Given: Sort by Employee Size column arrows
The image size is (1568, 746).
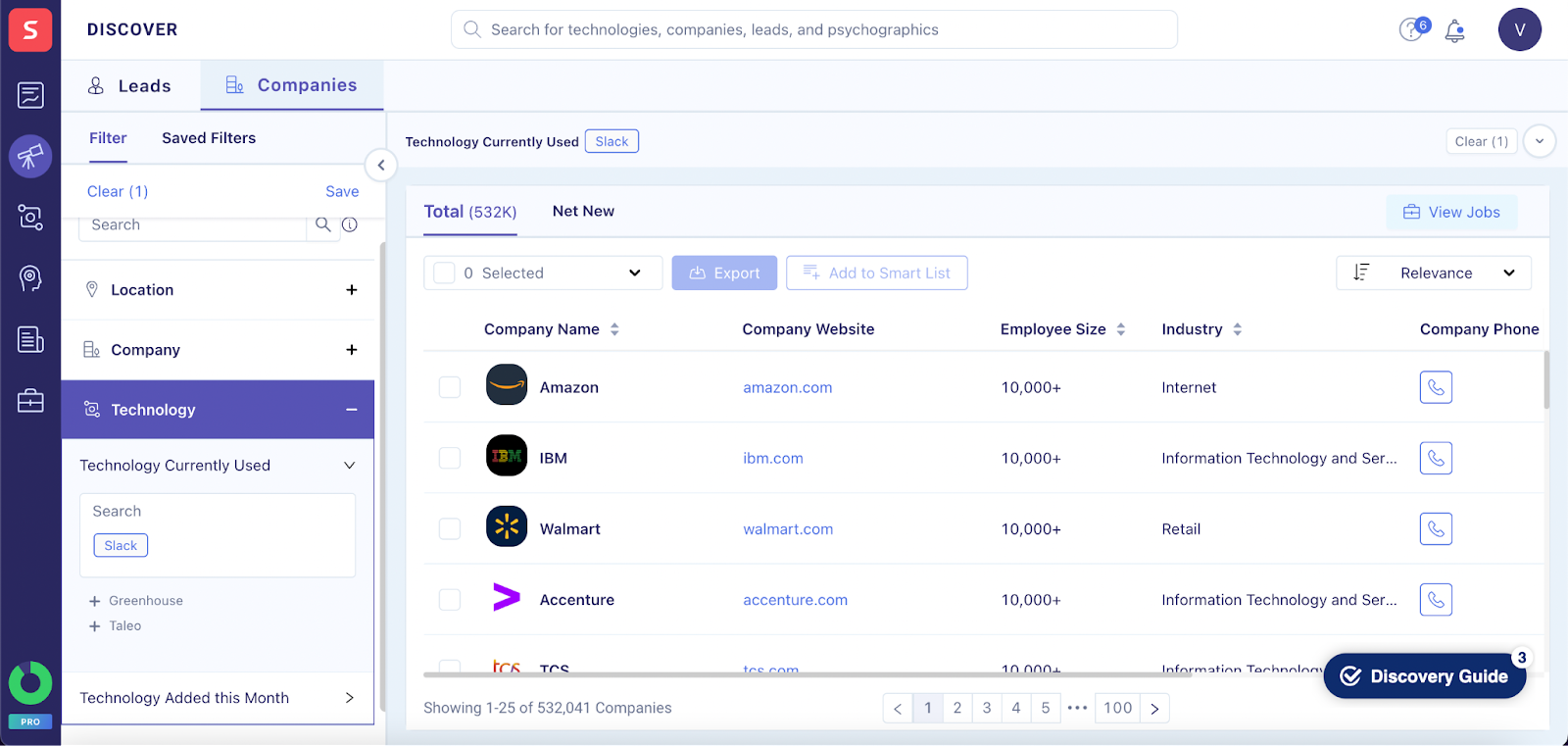Looking at the screenshot, I should click(x=1121, y=329).
